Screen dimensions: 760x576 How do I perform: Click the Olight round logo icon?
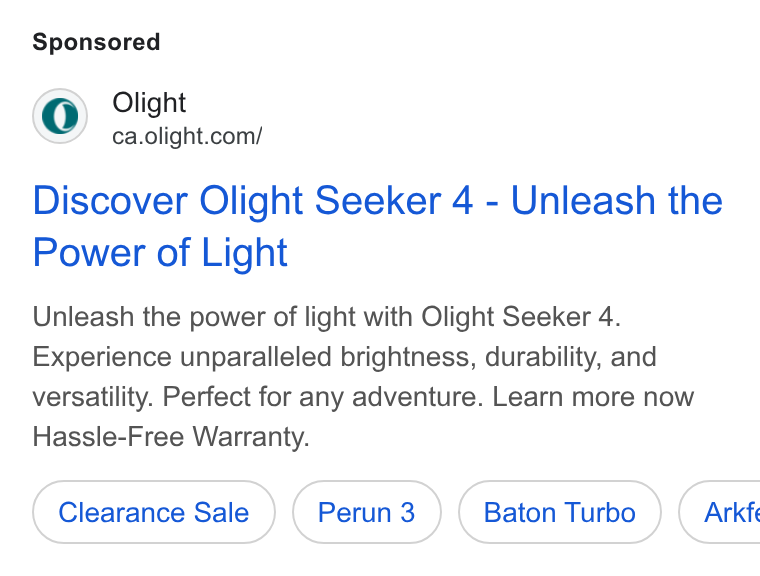click(x=60, y=116)
